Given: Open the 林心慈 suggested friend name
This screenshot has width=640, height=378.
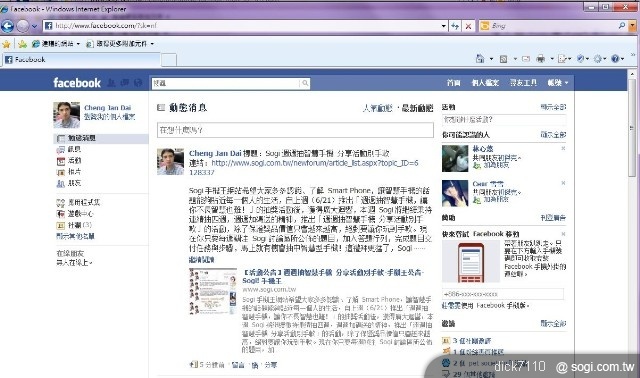Looking at the screenshot, I should pyautogui.click(x=482, y=149).
